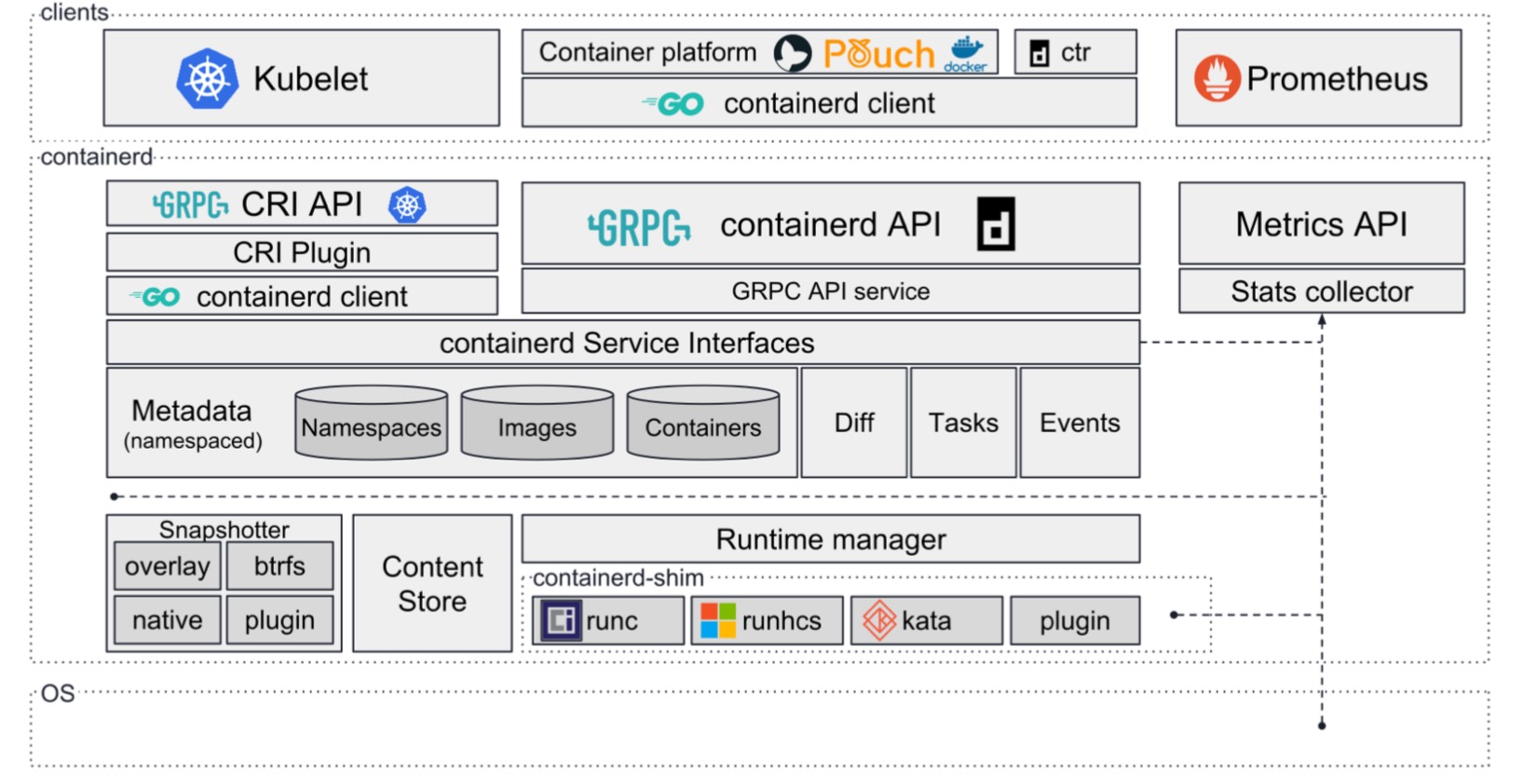Click "containerd client" text in the clients section
1537x784 pixels.
[829, 103]
